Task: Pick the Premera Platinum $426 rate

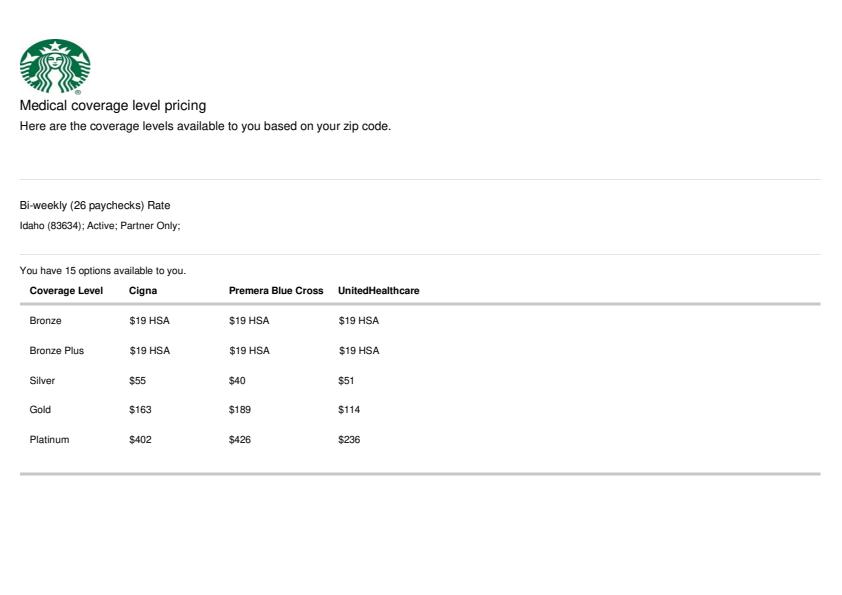Action: coord(240,440)
